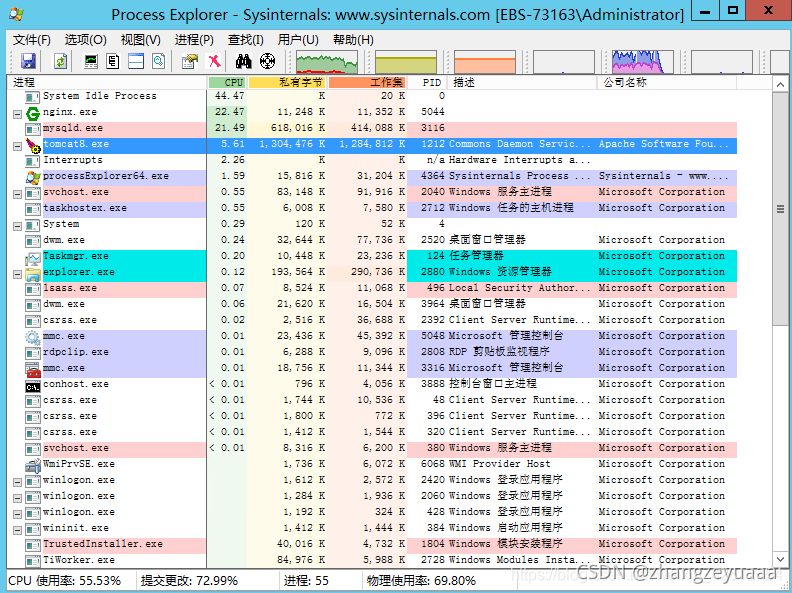Click the tomcat8.exe feather icon
The image size is (792, 593).
point(33,145)
